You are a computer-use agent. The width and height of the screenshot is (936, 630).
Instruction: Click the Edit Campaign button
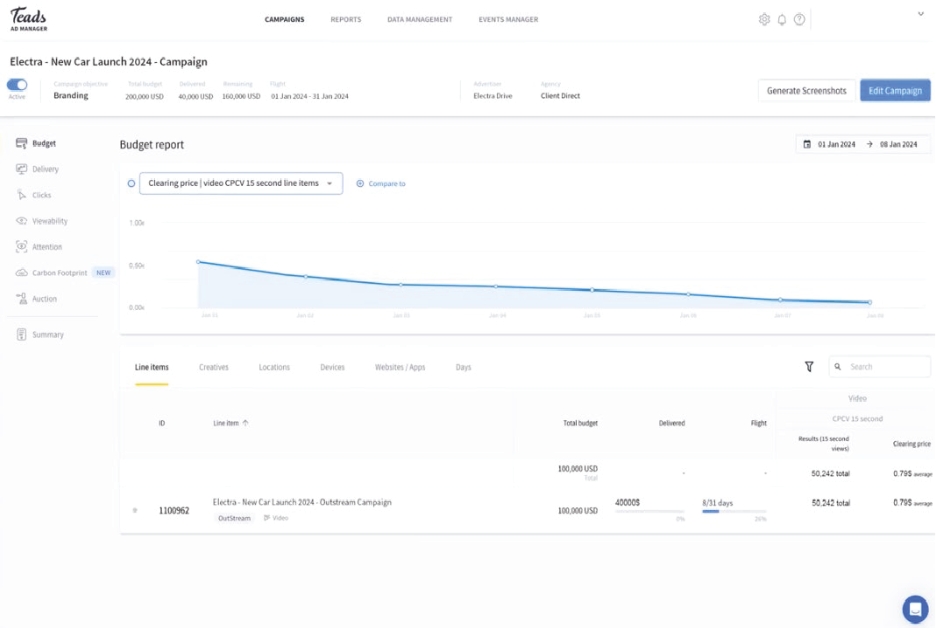coord(894,91)
